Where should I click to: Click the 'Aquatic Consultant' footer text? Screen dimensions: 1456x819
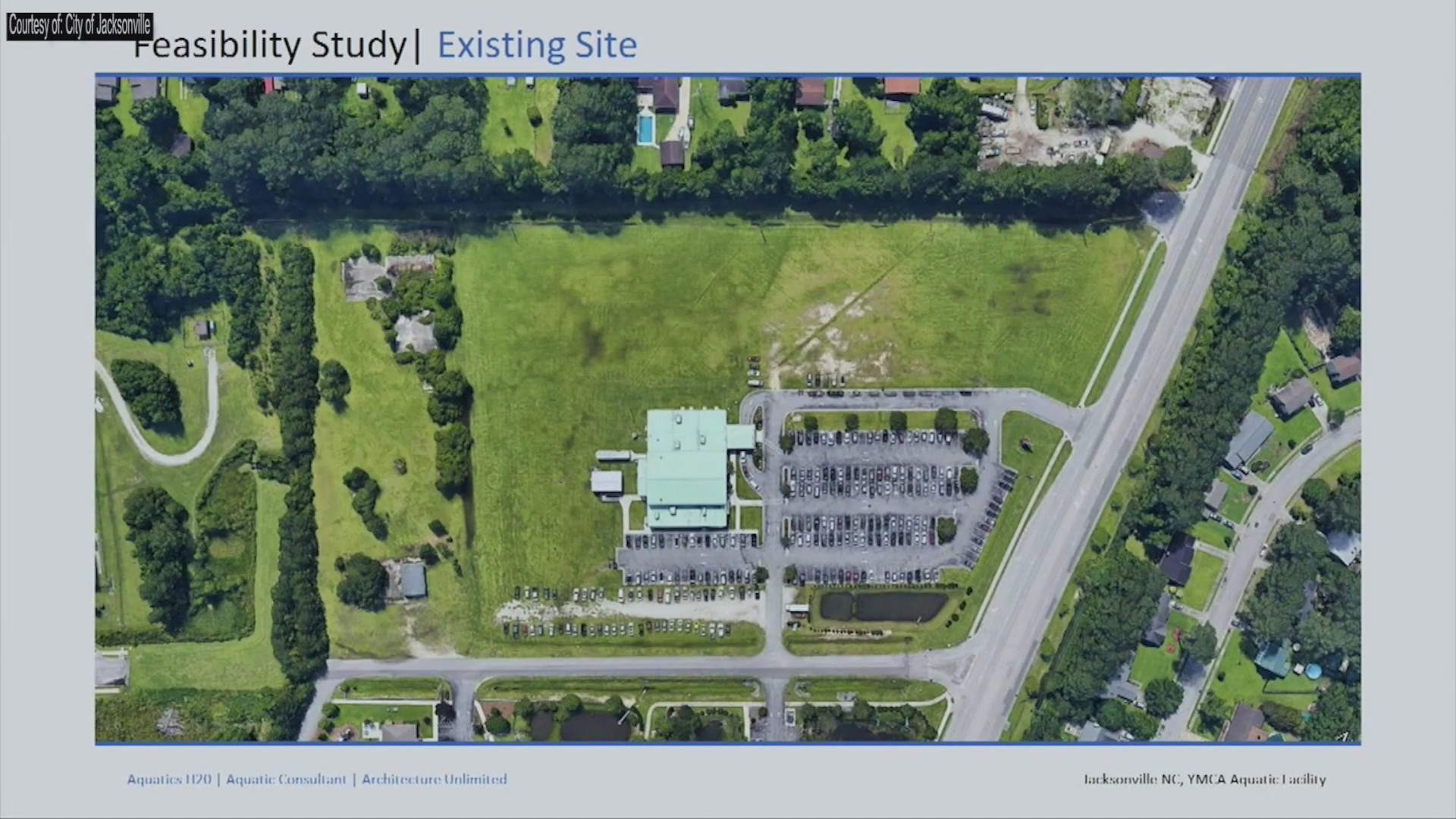[287, 779]
